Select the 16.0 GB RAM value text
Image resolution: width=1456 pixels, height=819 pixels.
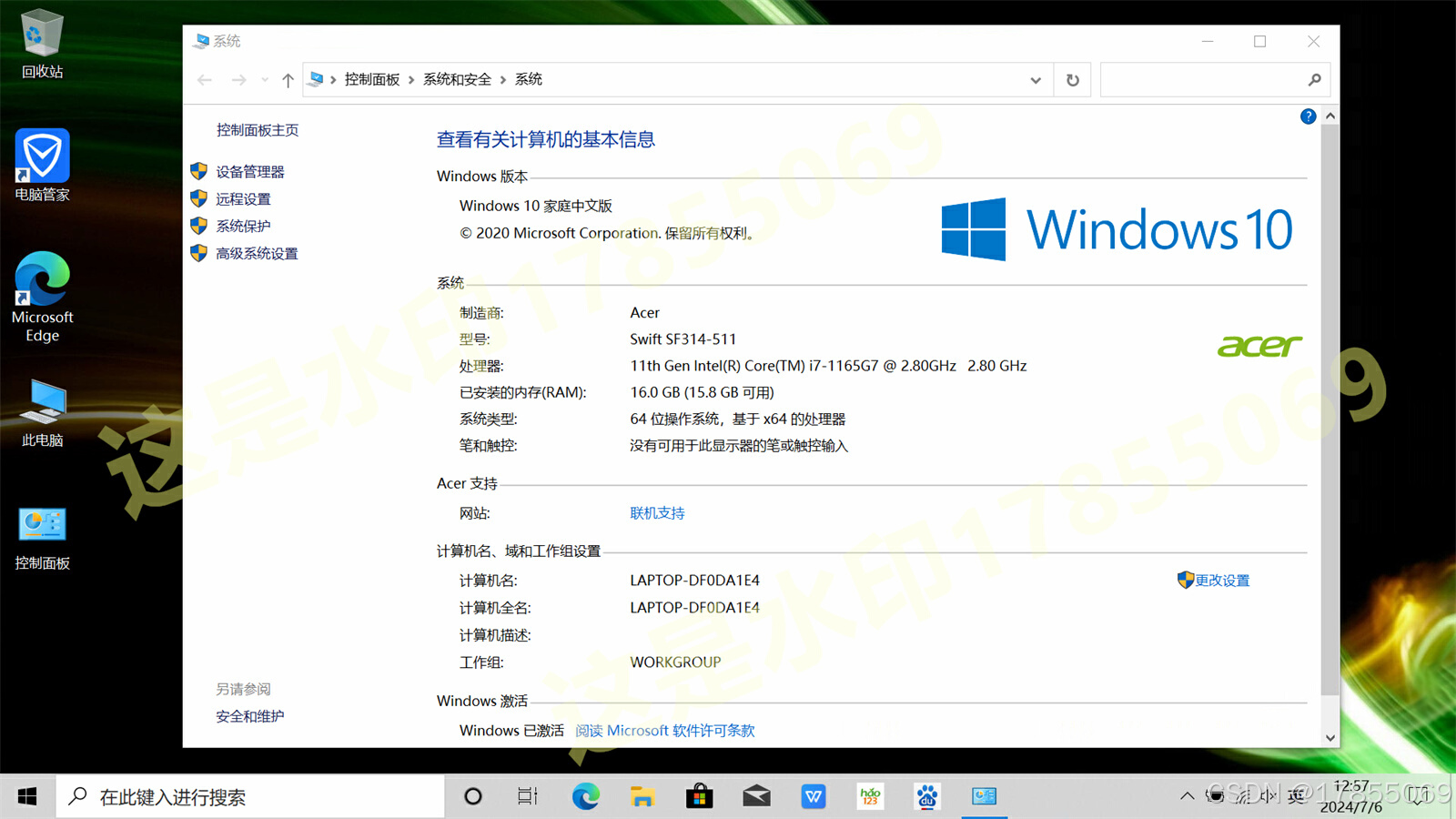[702, 393]
